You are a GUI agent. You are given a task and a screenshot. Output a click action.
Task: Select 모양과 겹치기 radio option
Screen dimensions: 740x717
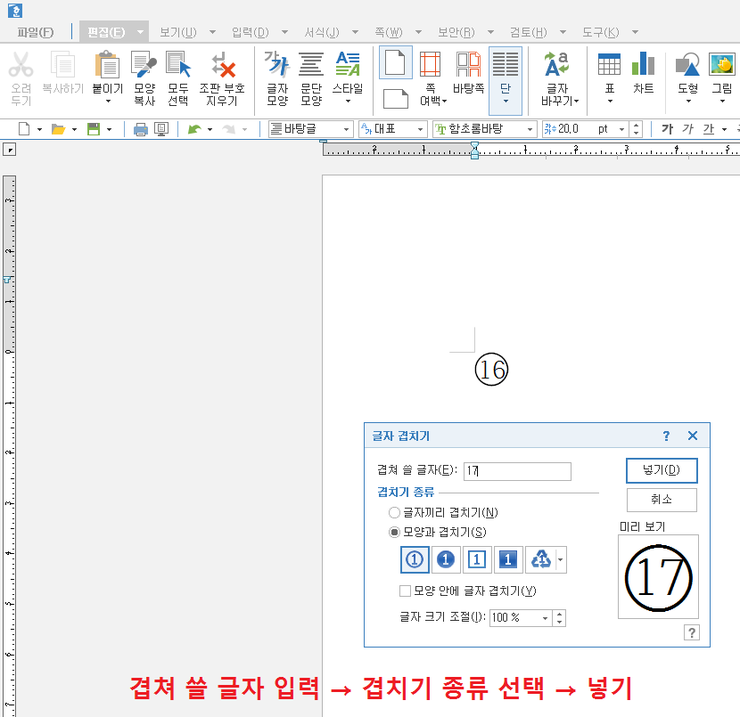click(x=394, y=532)
